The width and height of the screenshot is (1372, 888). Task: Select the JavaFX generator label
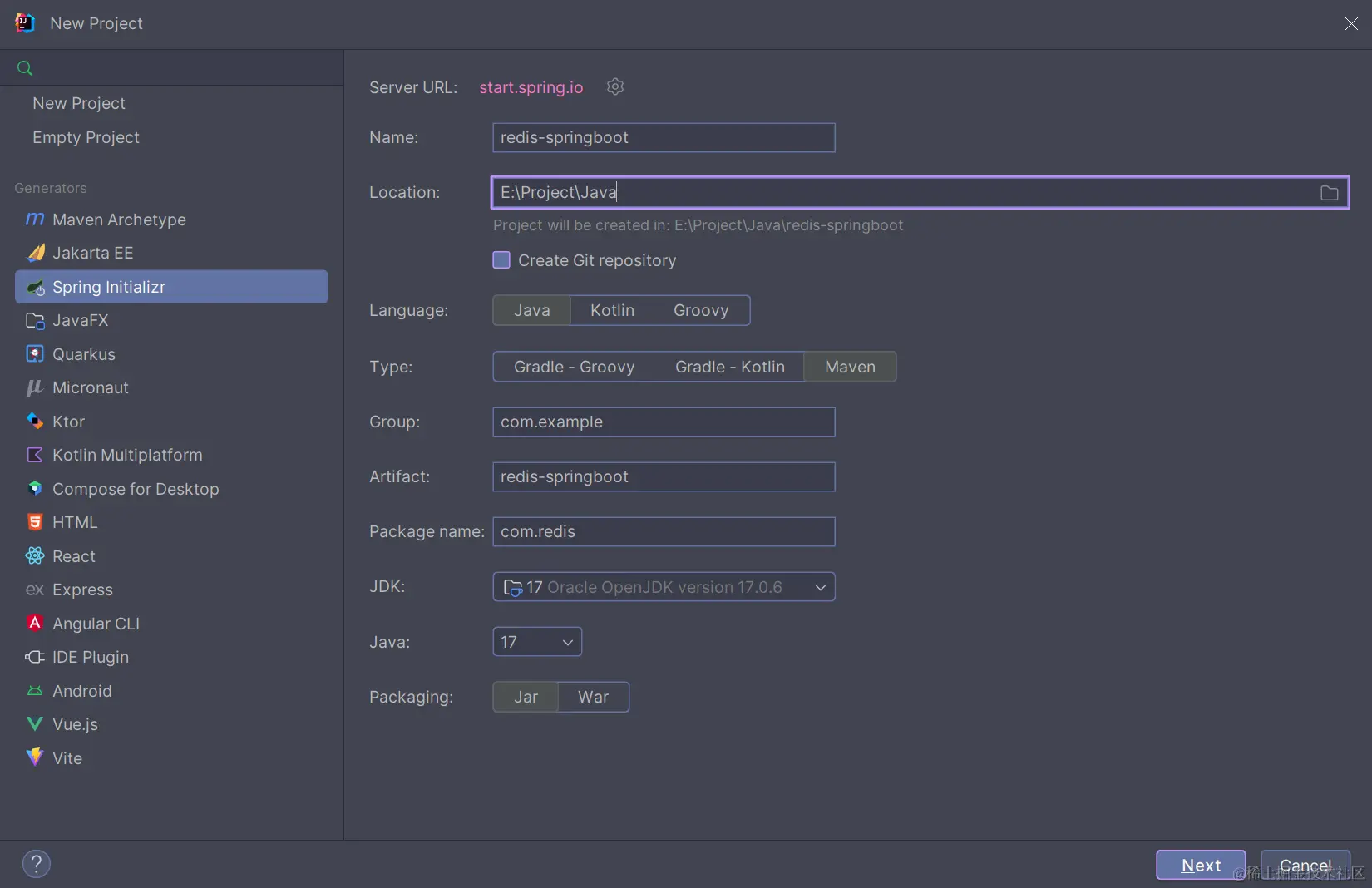pos(81,320)
